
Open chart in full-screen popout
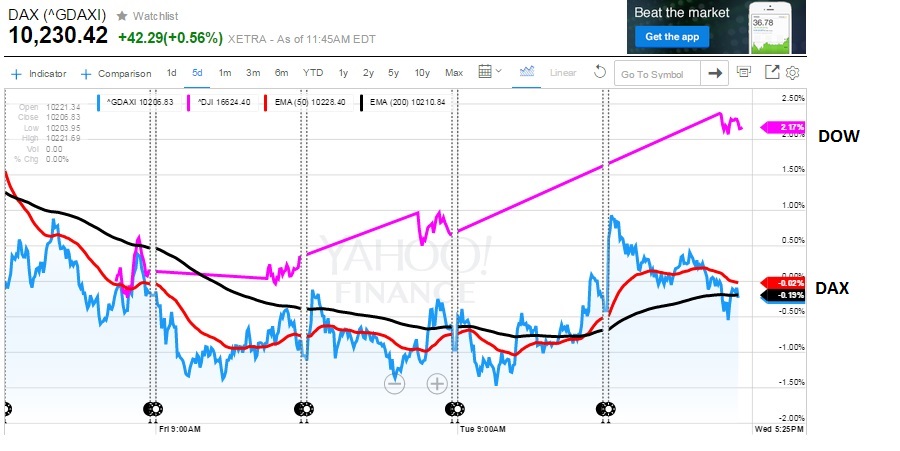(772, 72)
